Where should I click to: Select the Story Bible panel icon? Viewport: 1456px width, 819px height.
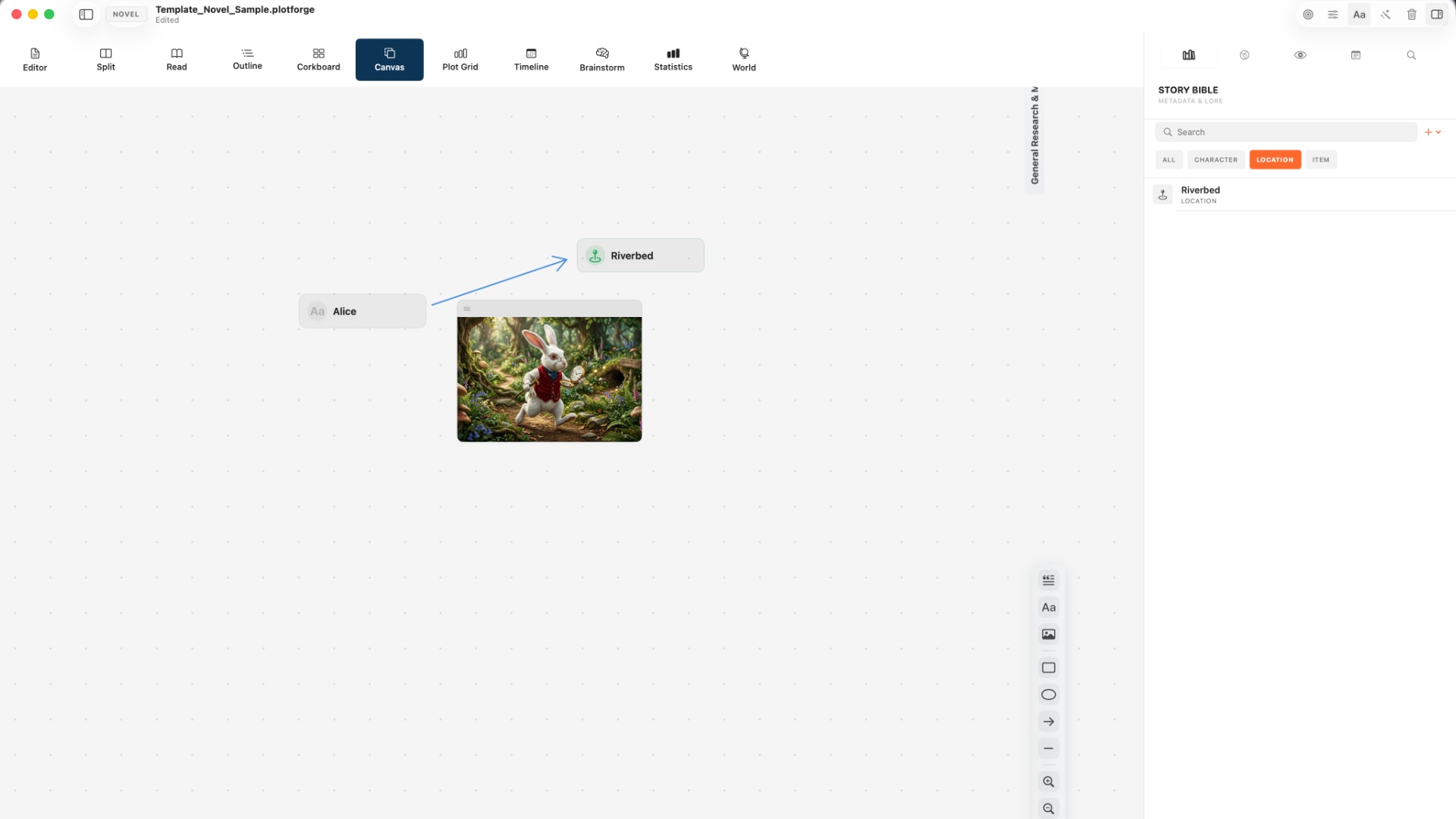(1189, 55)
